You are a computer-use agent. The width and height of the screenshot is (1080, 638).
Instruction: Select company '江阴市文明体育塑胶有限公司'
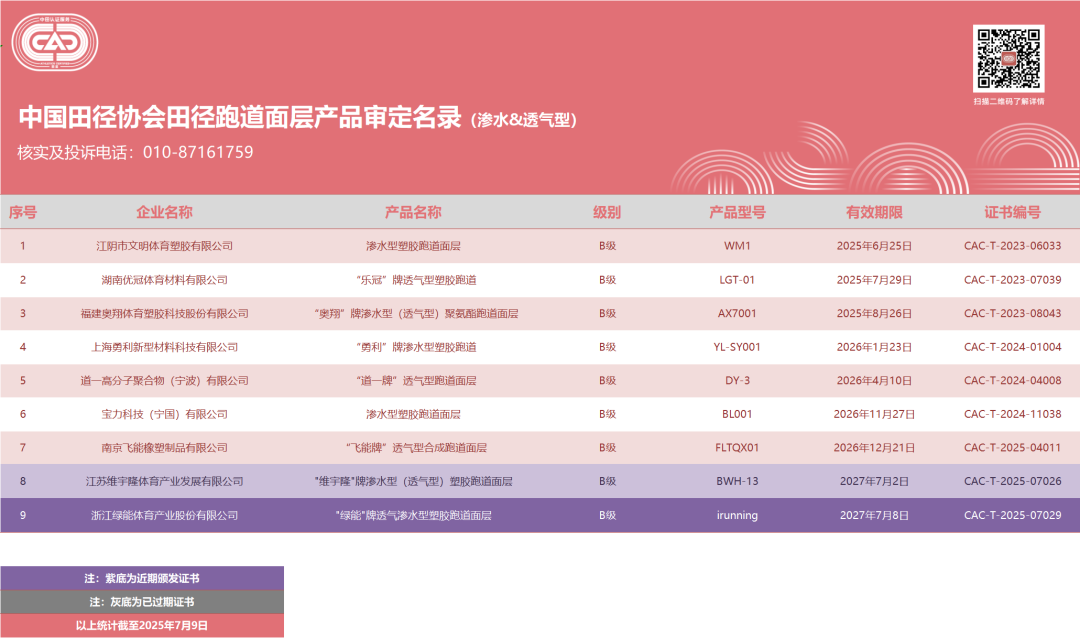[164, 246]
